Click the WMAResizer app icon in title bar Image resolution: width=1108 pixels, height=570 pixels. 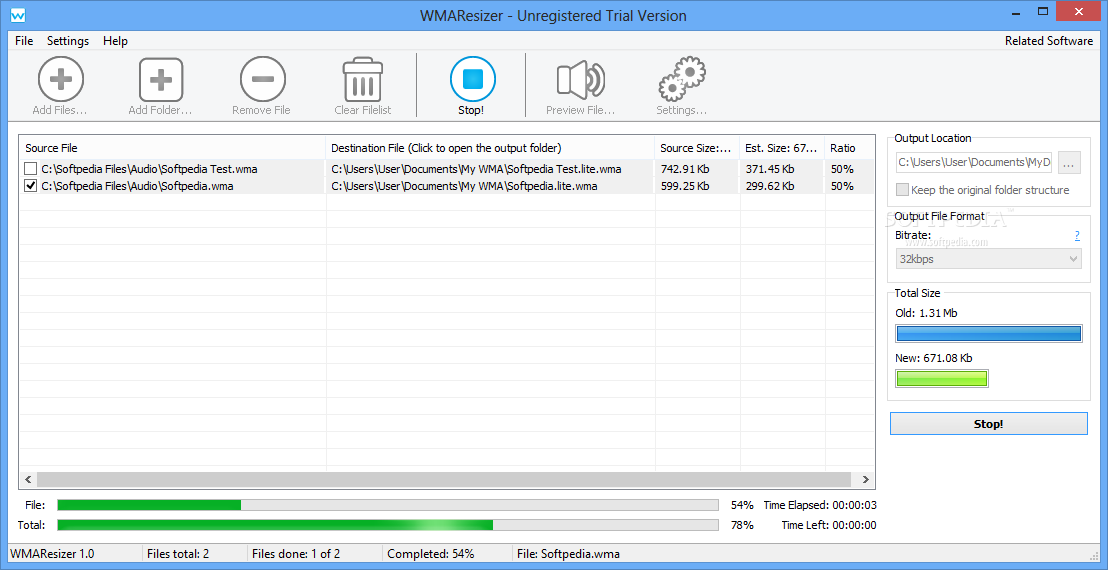coord(19,14)
